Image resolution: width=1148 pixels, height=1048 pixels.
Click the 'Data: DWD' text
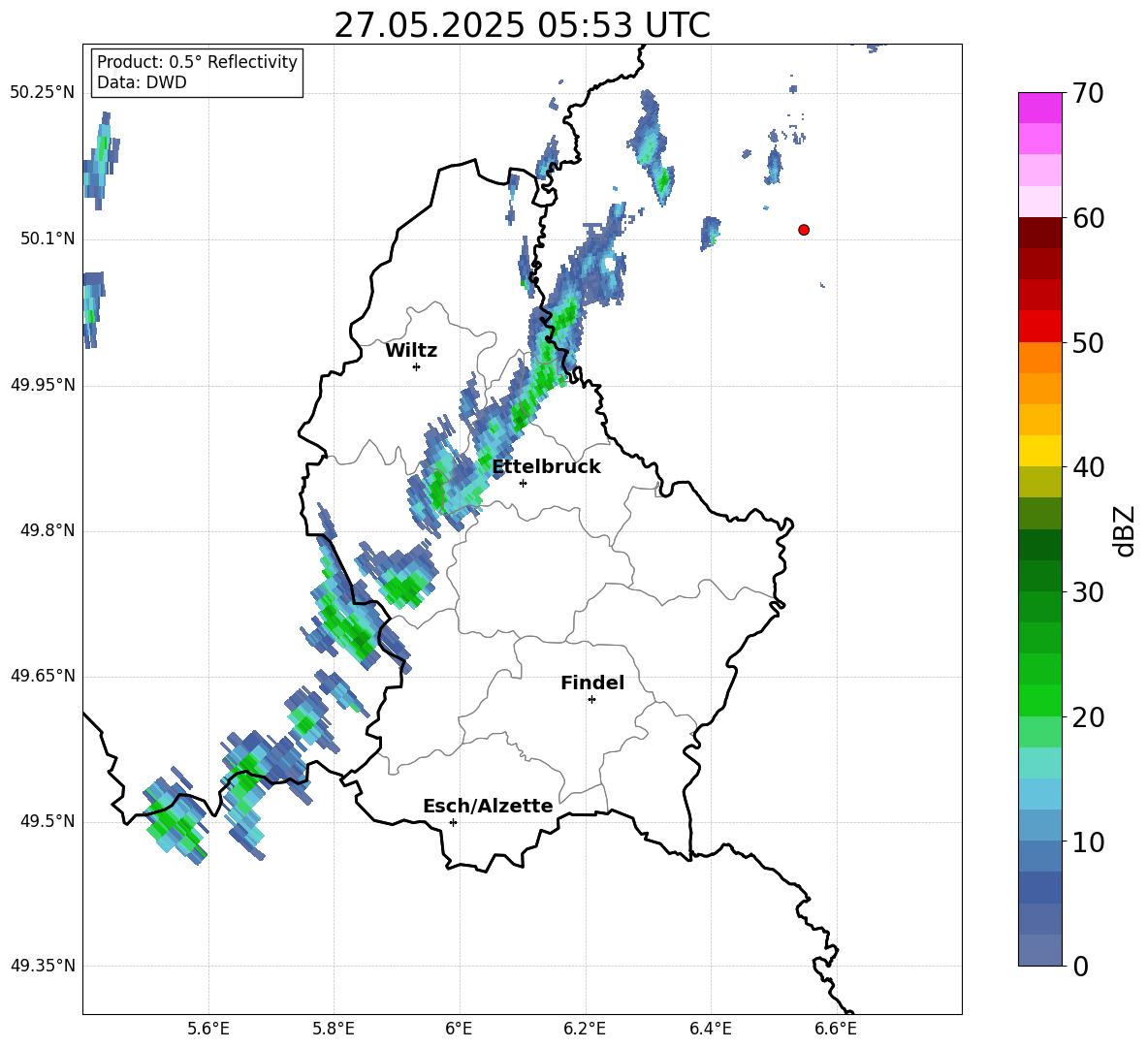[x=142, y=82]
